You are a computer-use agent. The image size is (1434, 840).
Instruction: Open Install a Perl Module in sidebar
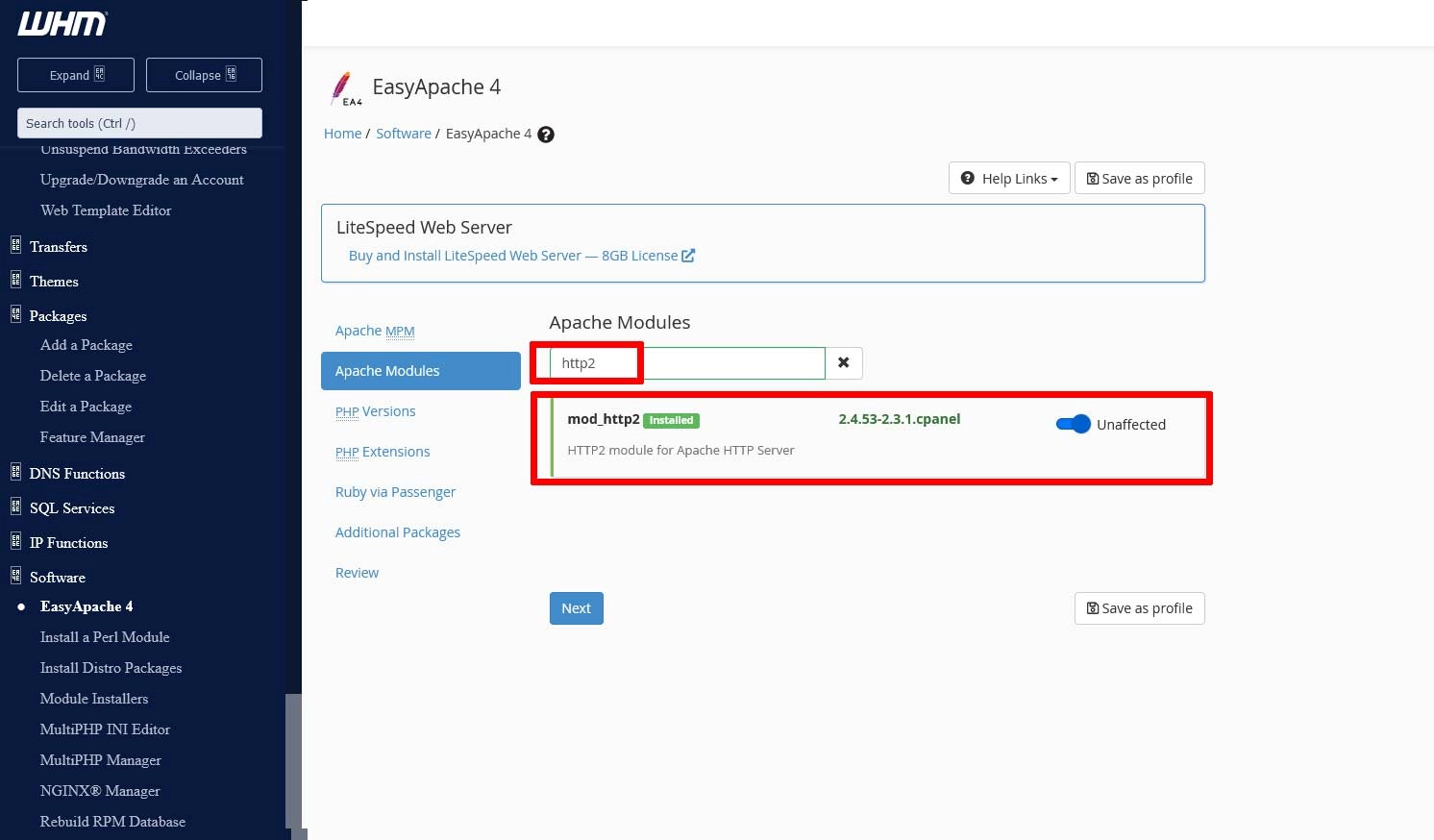click(105, 637)
